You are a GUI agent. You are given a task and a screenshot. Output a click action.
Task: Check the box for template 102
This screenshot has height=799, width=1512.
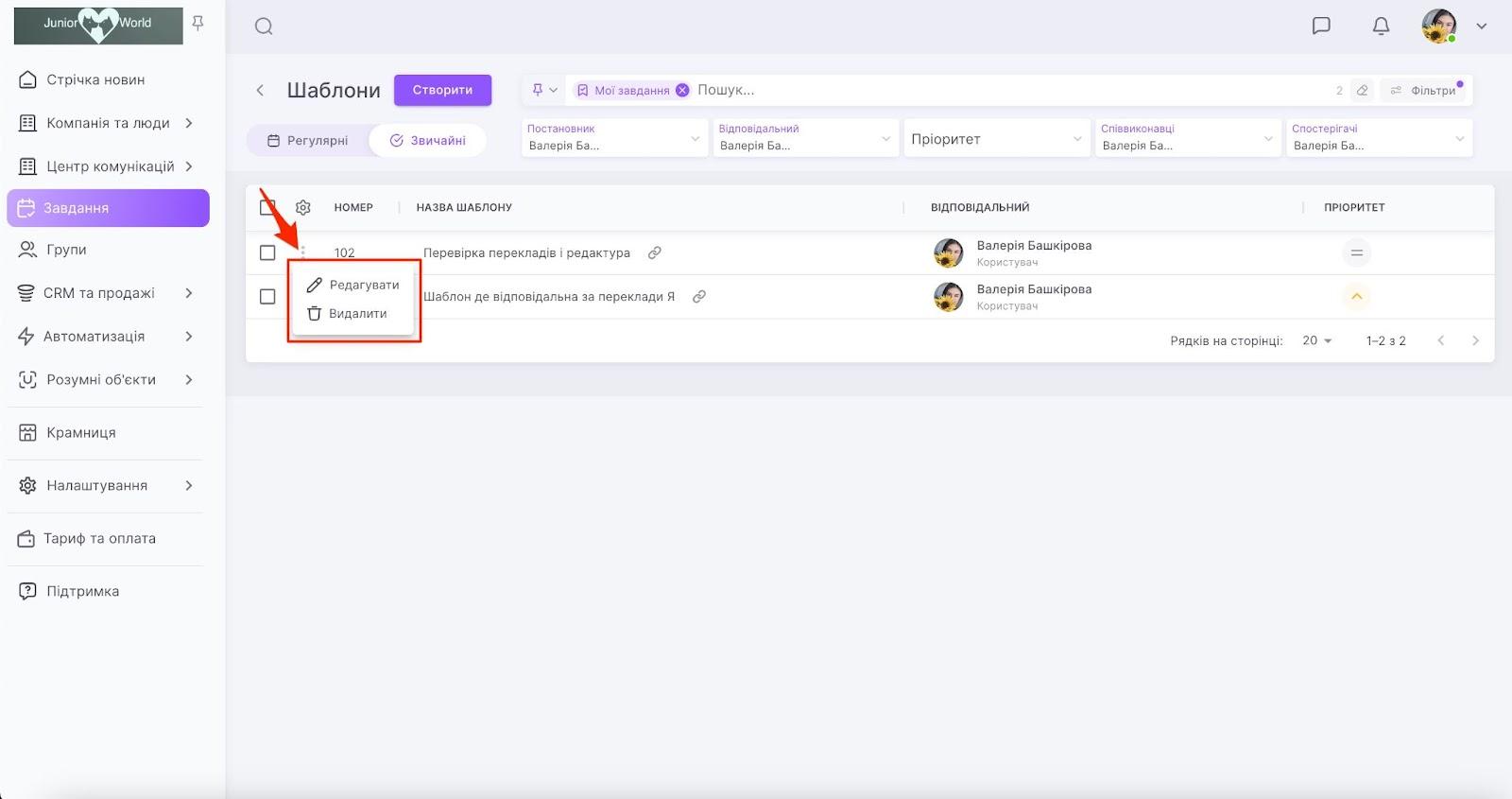pos(267,252)
